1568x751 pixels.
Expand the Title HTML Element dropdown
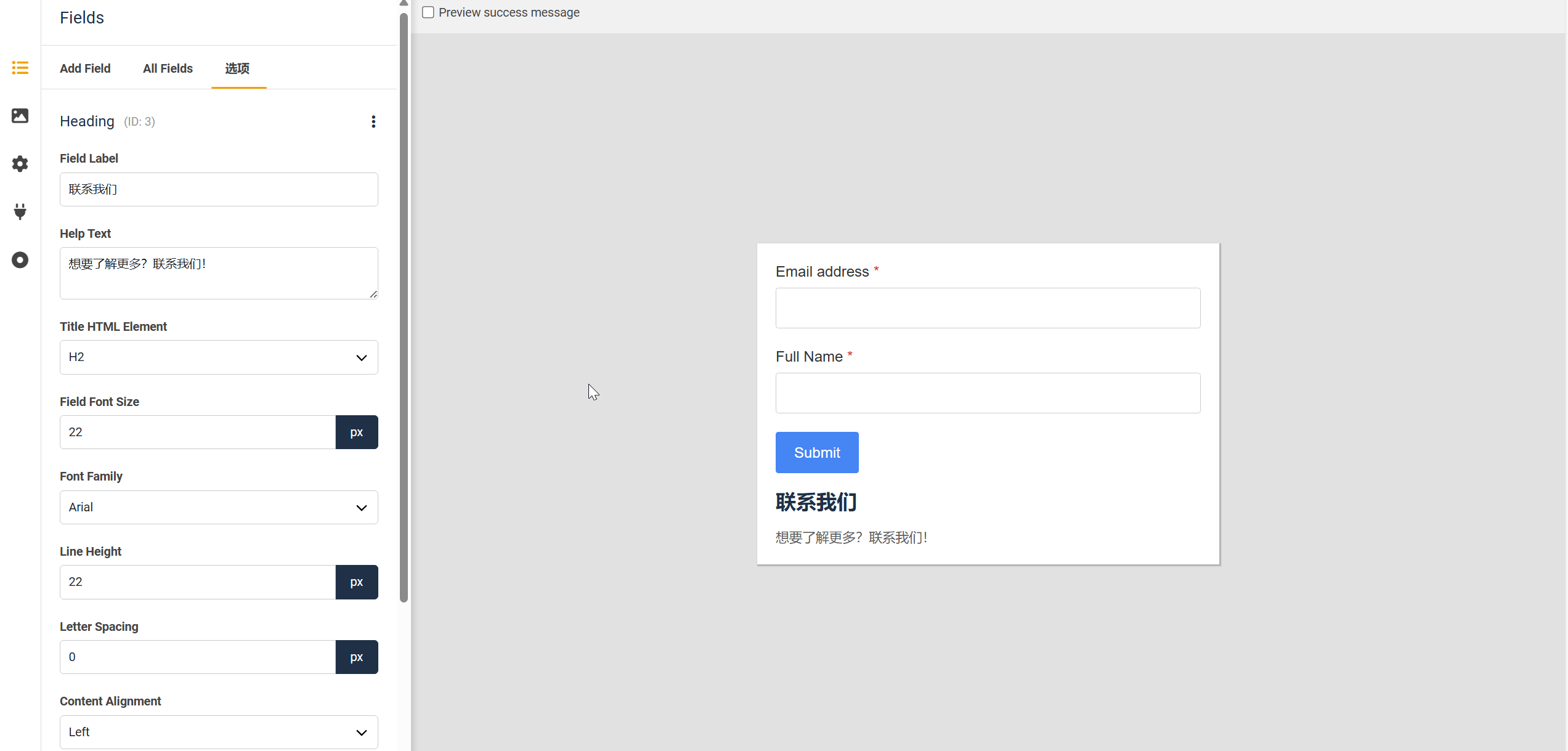(219, 357)
